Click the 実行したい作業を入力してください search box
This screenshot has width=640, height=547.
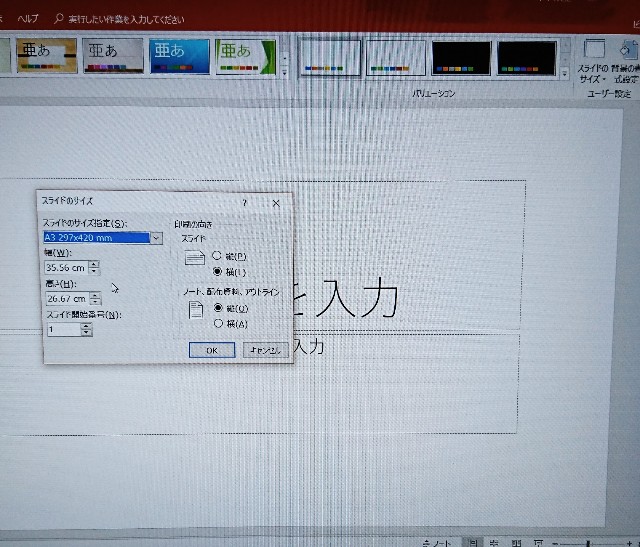[x=126, y=19]
